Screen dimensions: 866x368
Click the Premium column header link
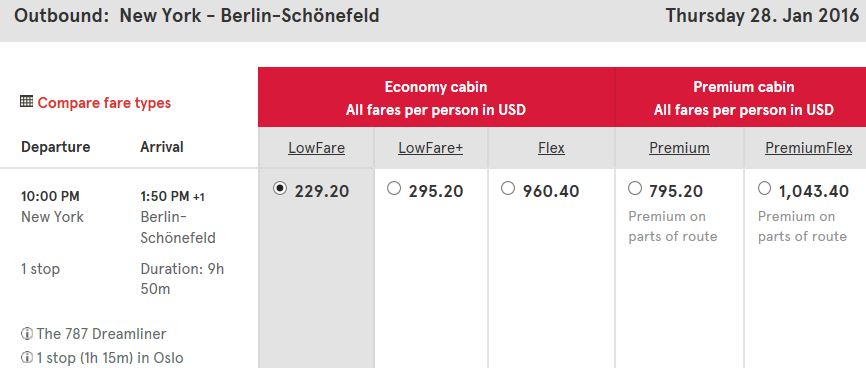coord(679,148)
